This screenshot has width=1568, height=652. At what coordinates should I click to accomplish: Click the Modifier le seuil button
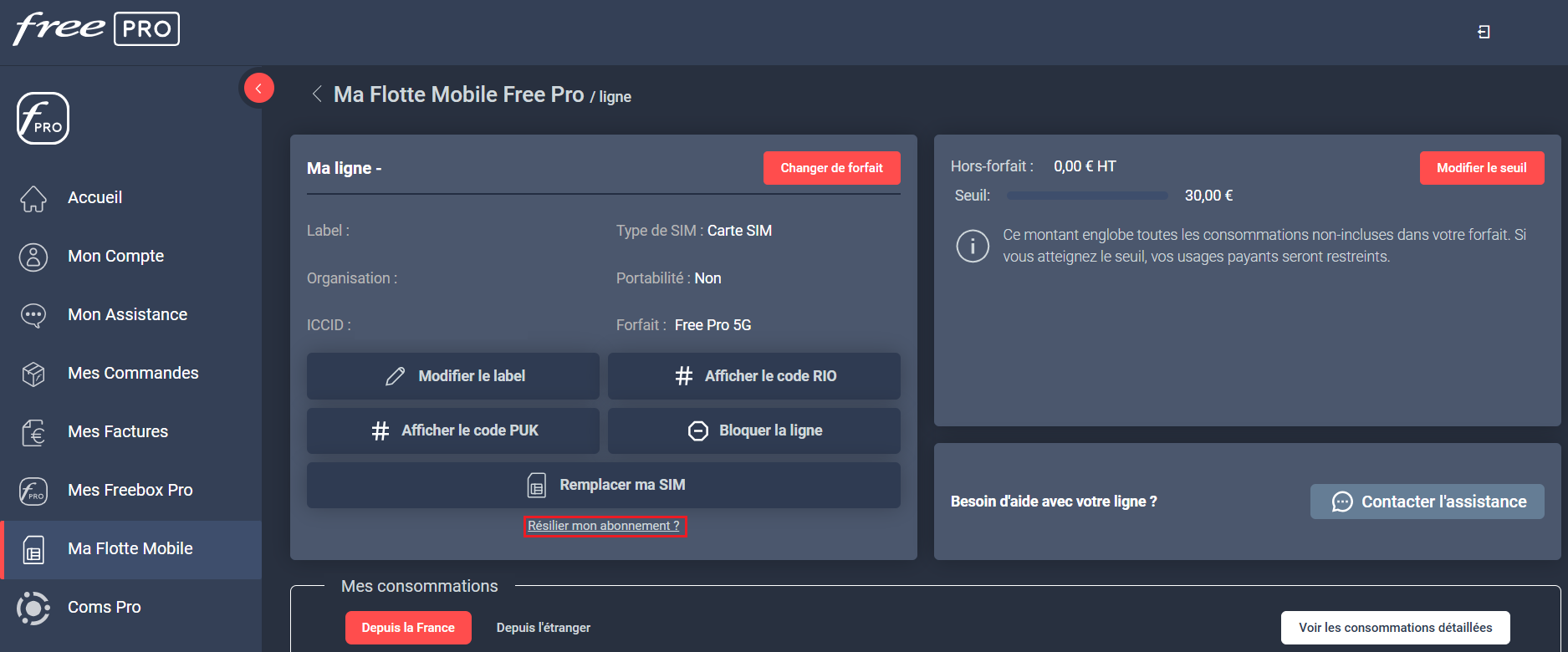pos(1482,168)
